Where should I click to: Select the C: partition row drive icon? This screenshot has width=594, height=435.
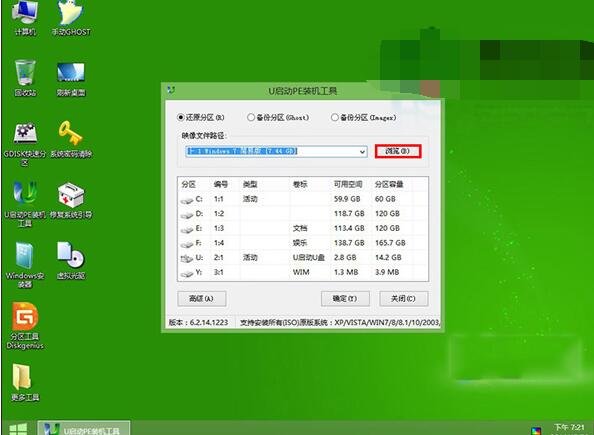click(x=187, y=200)
